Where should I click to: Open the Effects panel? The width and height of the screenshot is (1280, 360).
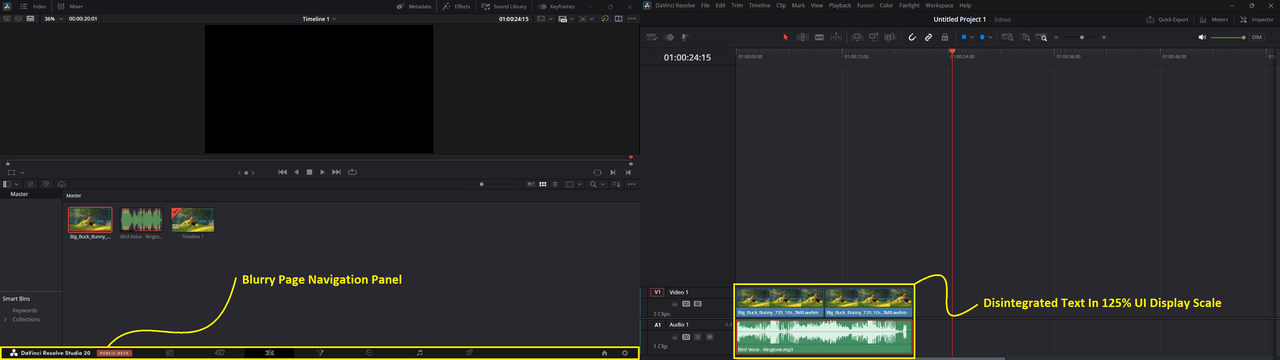tap(456, 6)
